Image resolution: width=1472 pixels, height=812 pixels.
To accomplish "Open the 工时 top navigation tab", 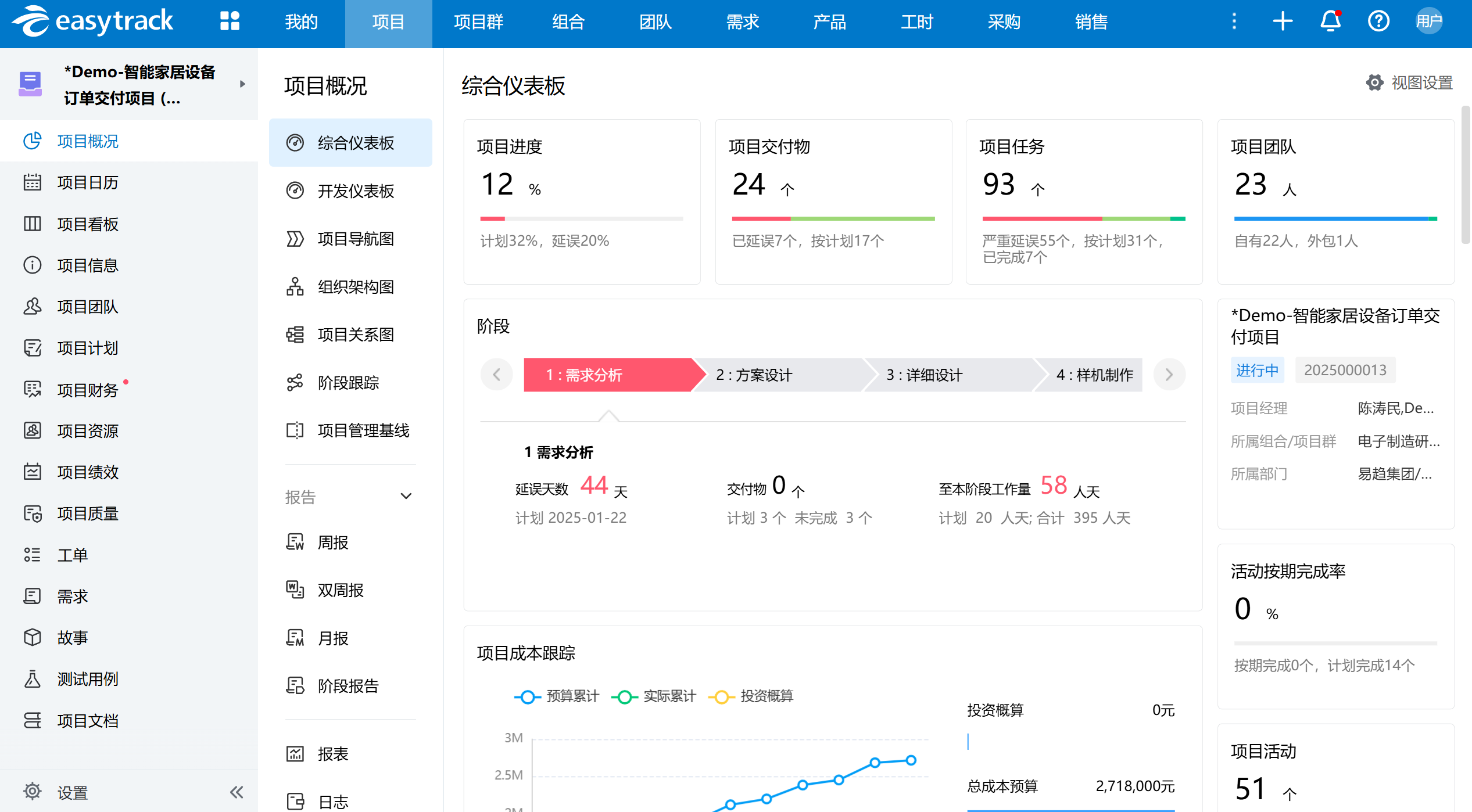I will pyautogui.click(x=916, y=22).
